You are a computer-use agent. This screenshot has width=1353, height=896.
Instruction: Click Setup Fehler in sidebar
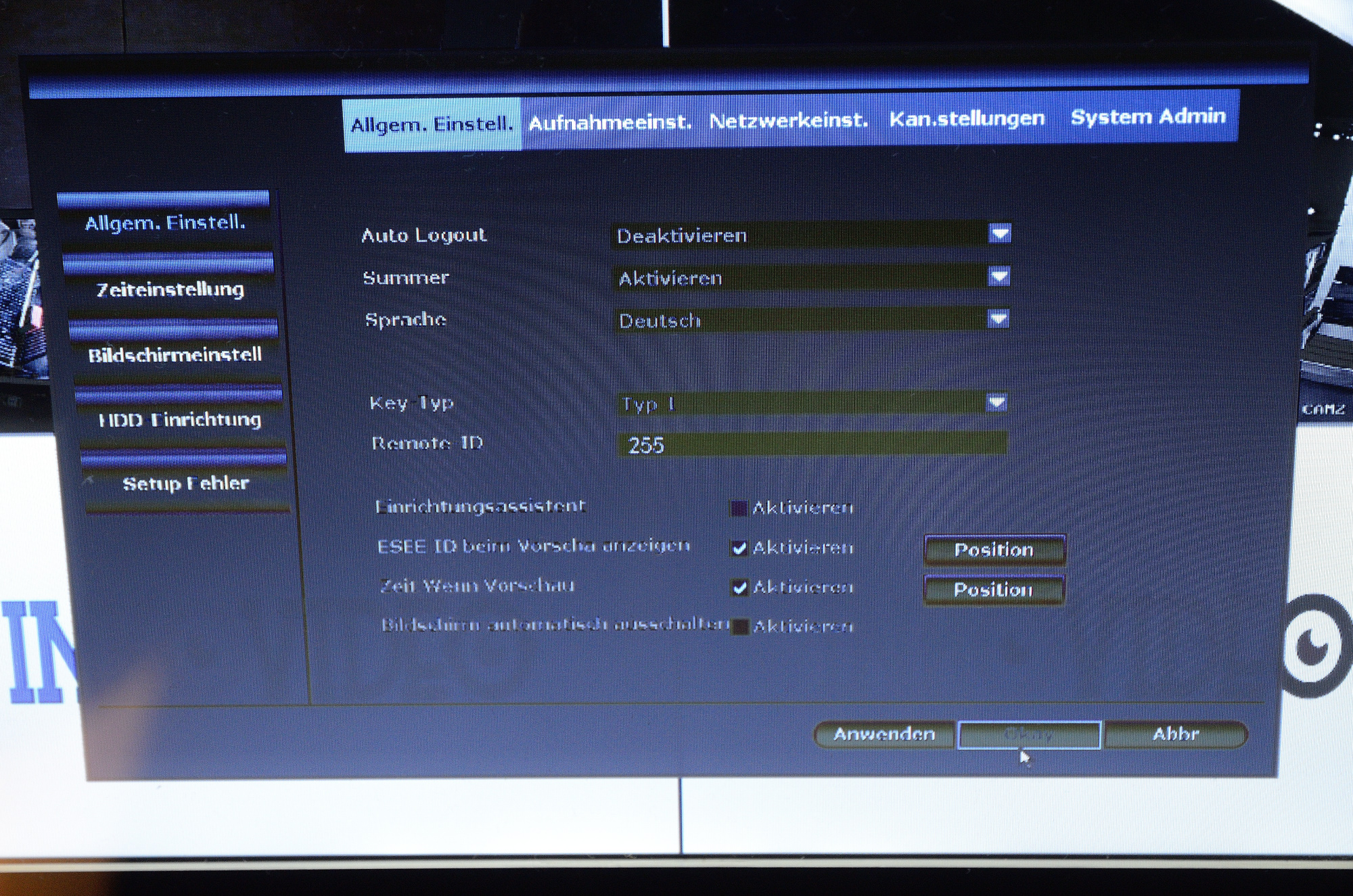point(185,484)
